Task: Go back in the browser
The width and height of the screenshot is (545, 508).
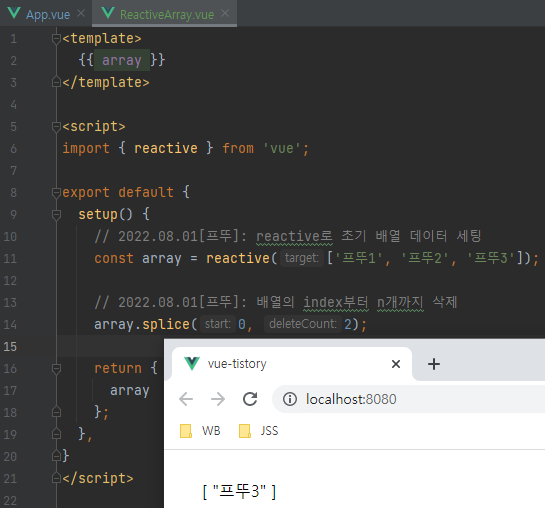Action: [186, 399]
